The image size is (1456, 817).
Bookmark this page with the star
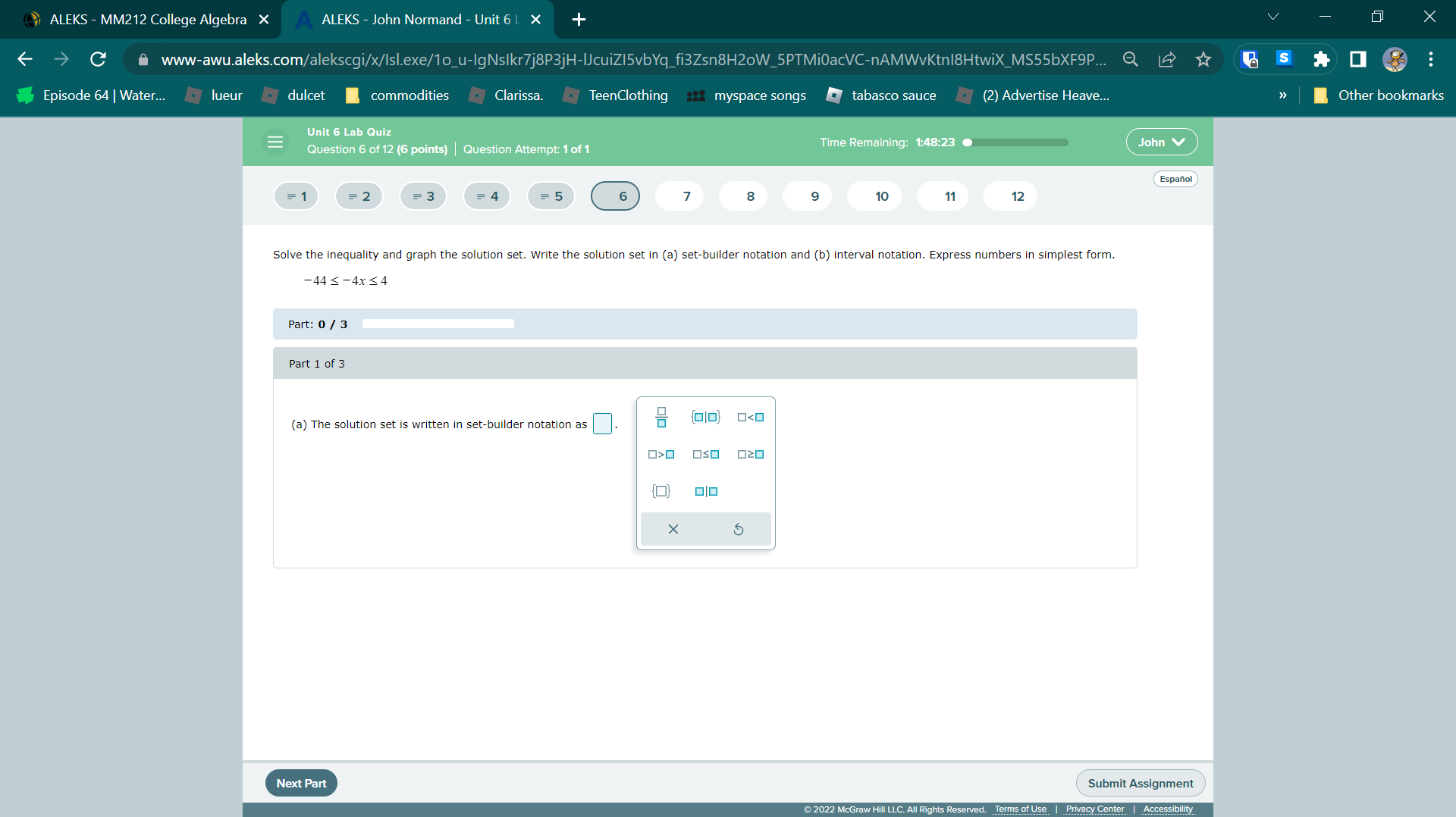click(1203, 59)
